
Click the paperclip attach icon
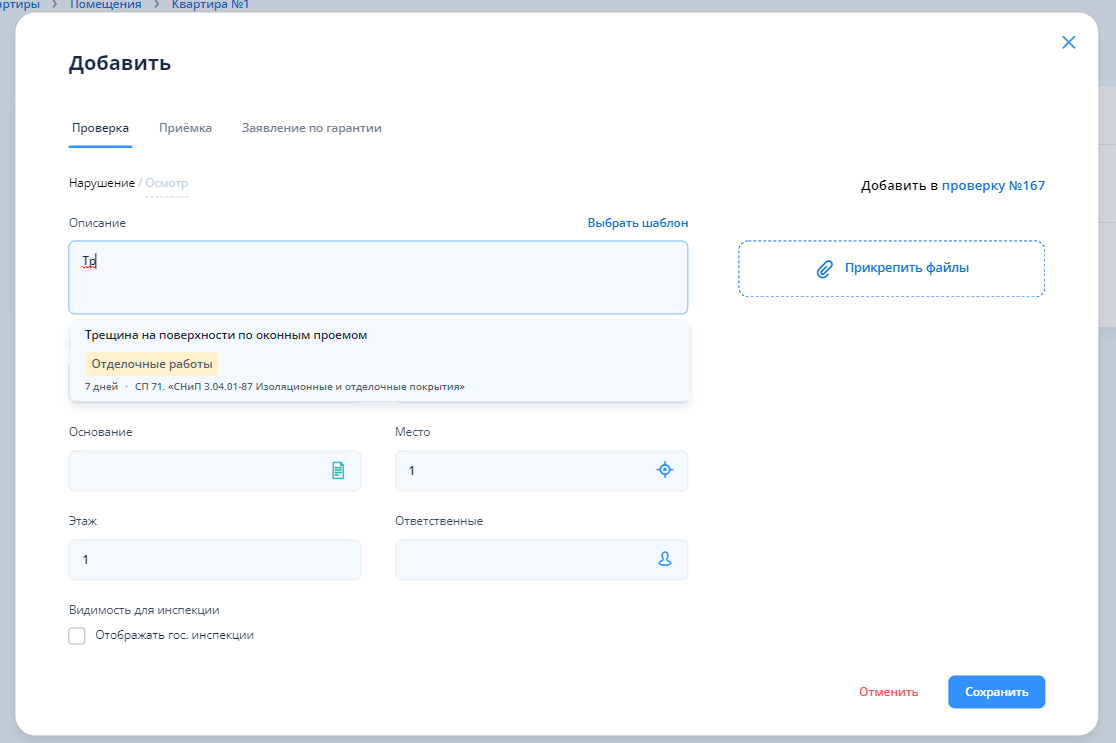tap(825, 268)
